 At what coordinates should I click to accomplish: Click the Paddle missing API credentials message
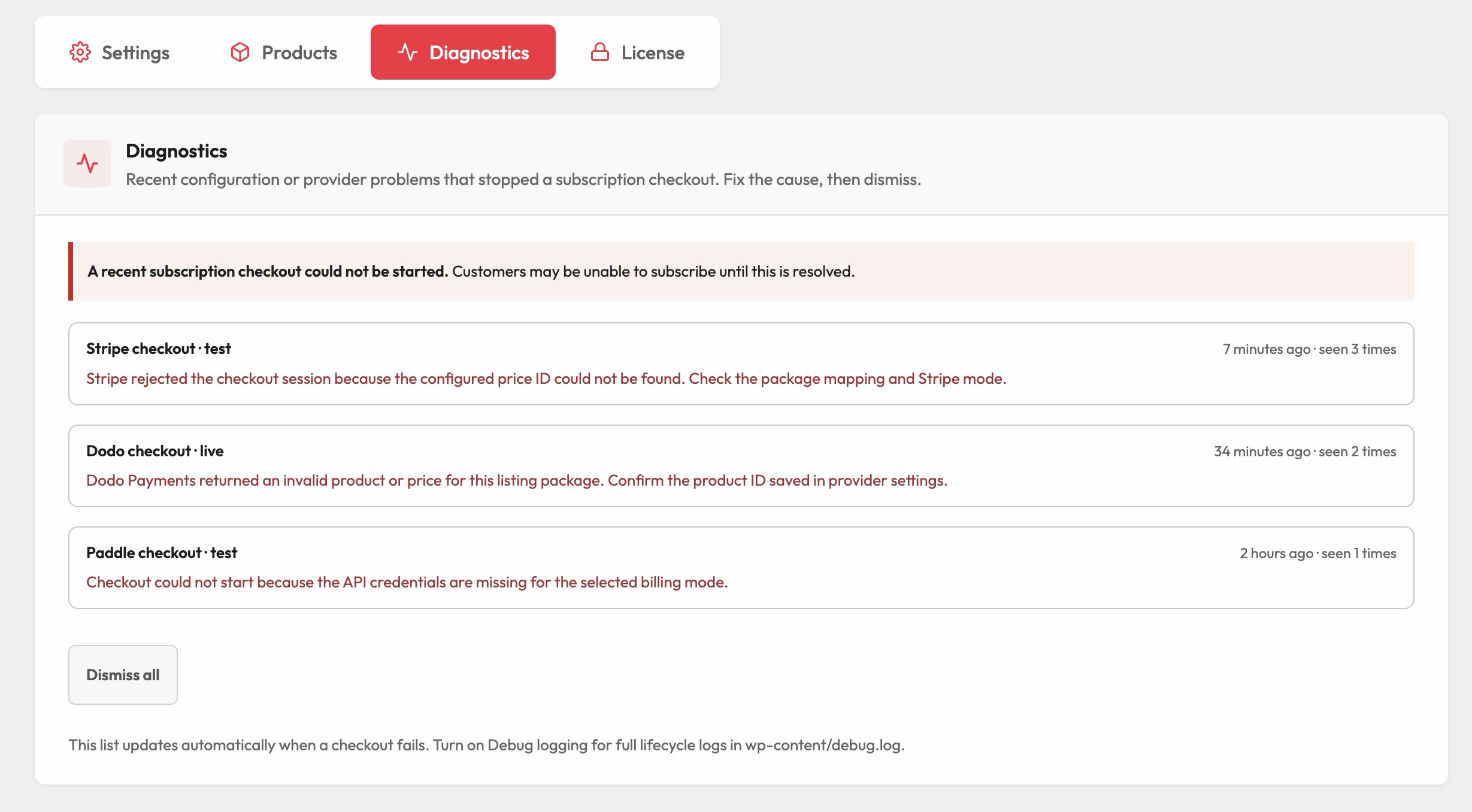tap(407, 582)
